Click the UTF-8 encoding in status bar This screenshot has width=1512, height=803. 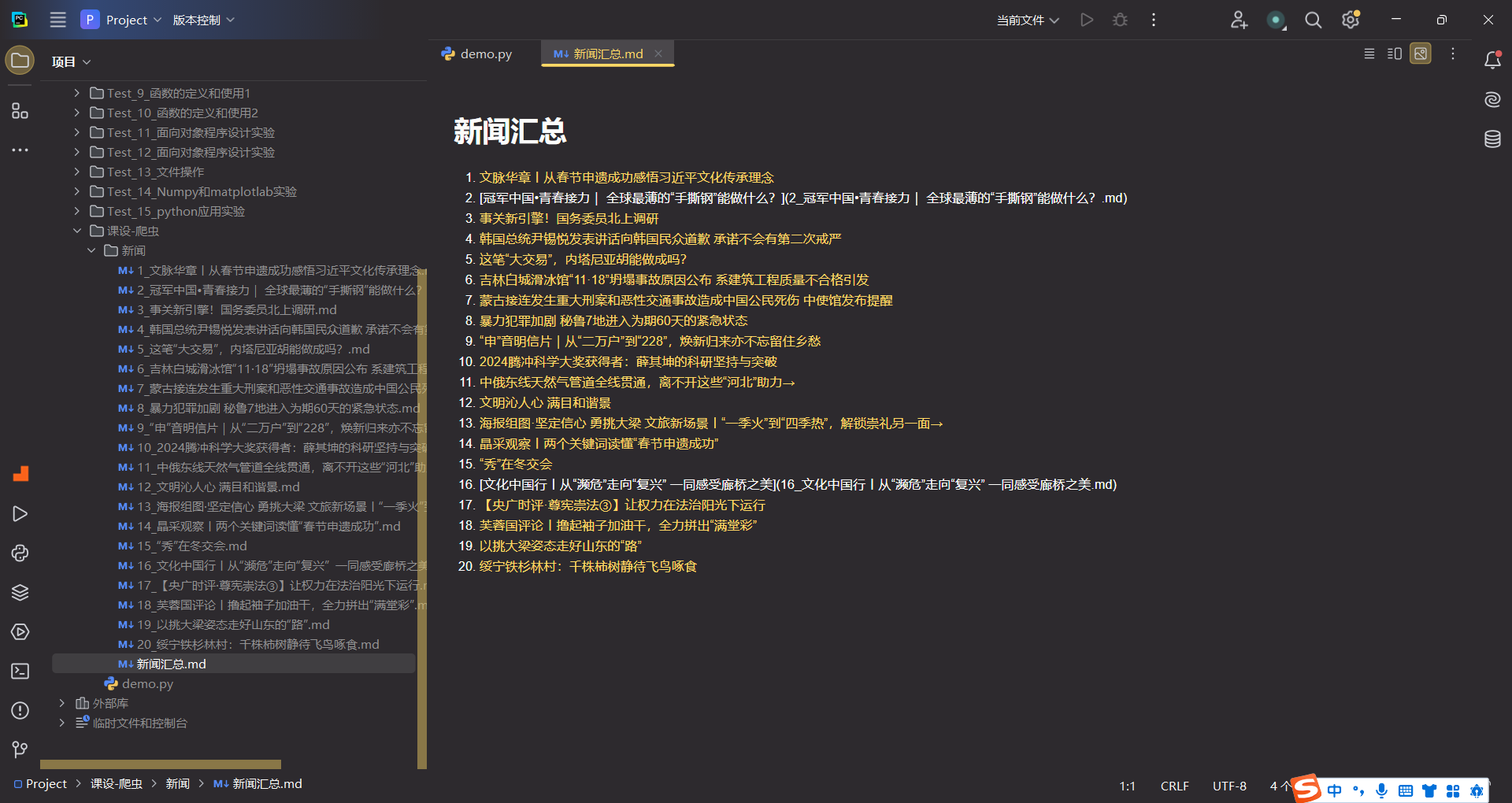point(1228,786)
